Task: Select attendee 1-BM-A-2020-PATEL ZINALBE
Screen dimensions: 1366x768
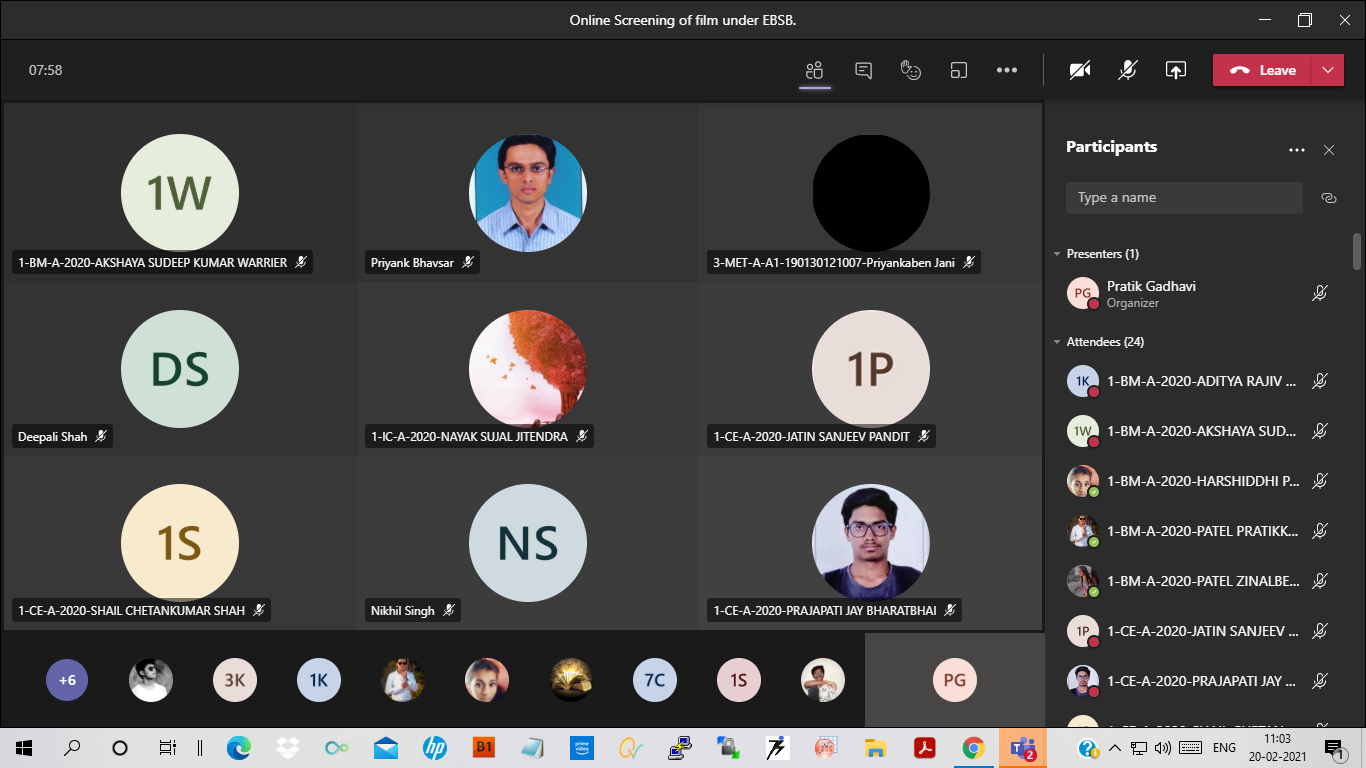Action: (x=1198, y=581)
